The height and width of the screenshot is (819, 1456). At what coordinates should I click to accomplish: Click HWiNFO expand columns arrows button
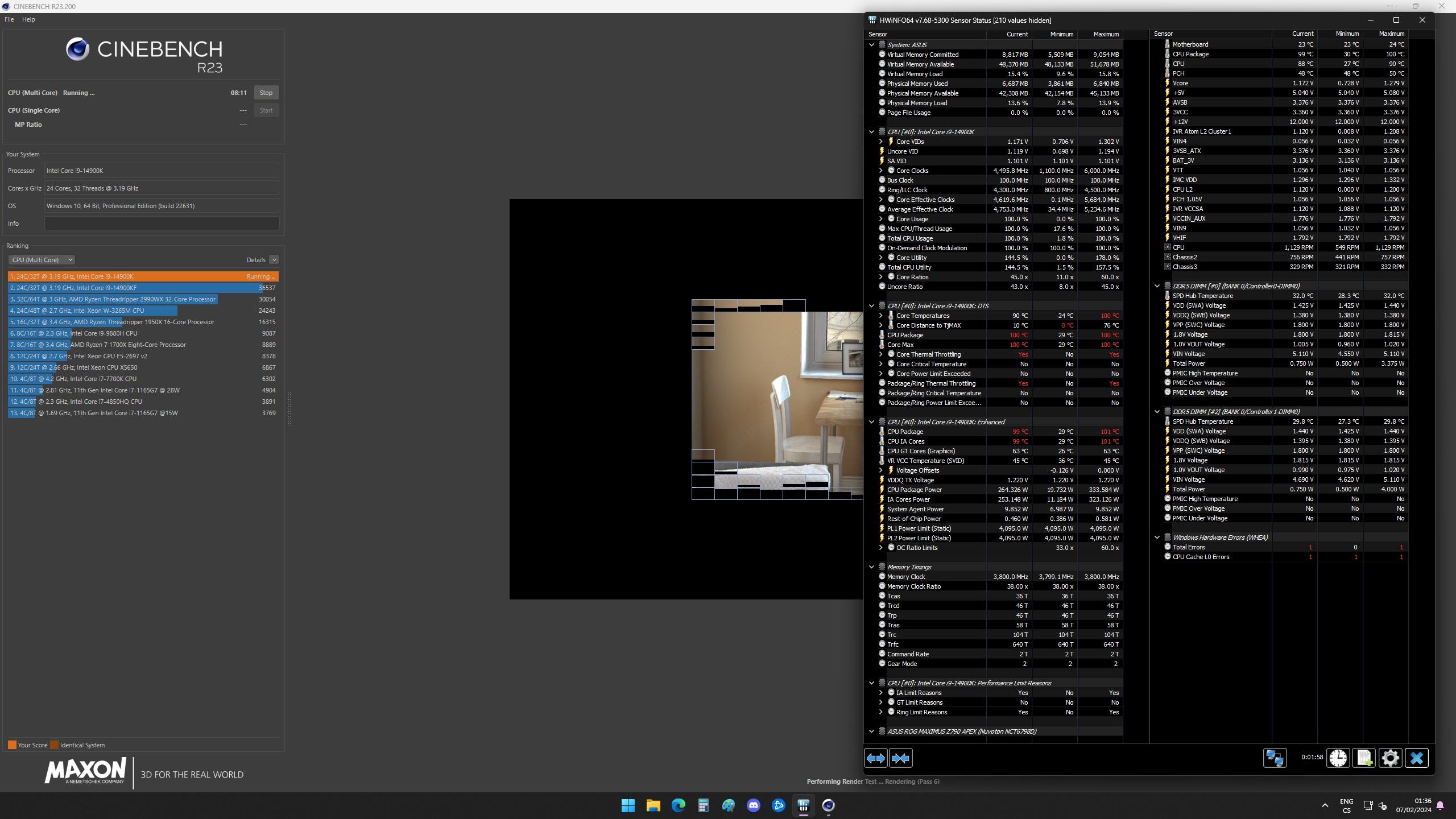pos(875,758)
